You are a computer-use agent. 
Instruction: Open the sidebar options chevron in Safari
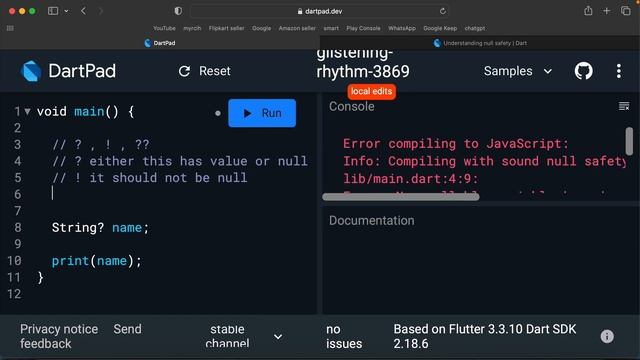(66, 11)
